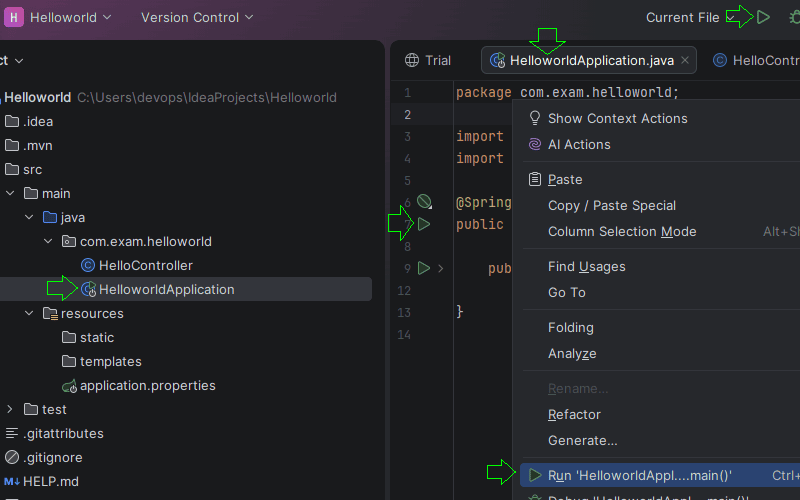Switch to the Trial tab
800x500 pixels.
click(x=428, y=60)
